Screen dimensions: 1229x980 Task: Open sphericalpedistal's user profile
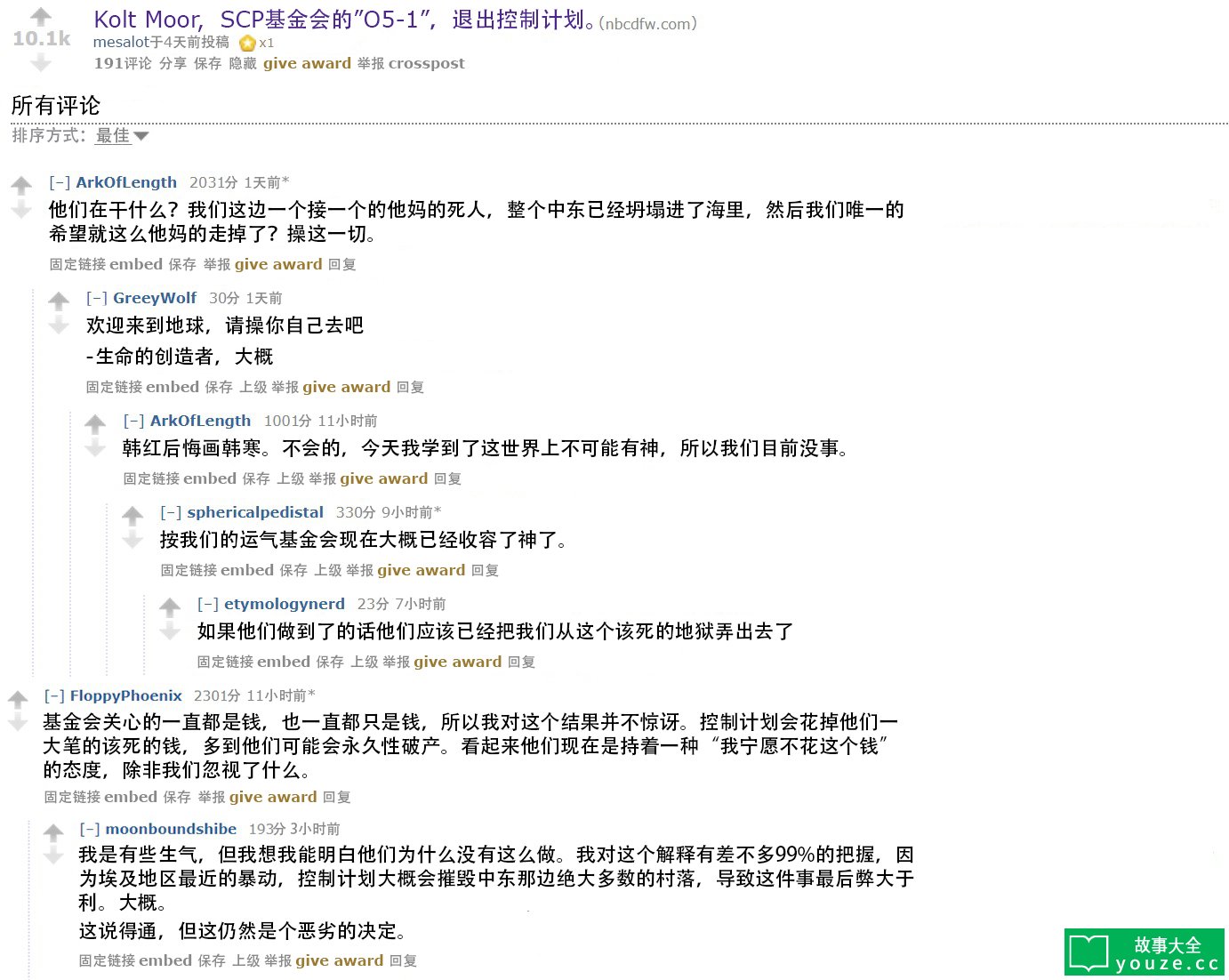255,512
